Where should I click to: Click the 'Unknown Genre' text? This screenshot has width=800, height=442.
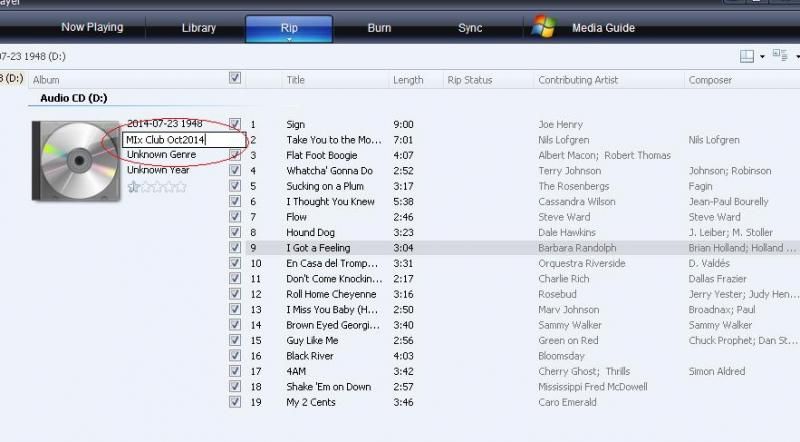(161, 155)
